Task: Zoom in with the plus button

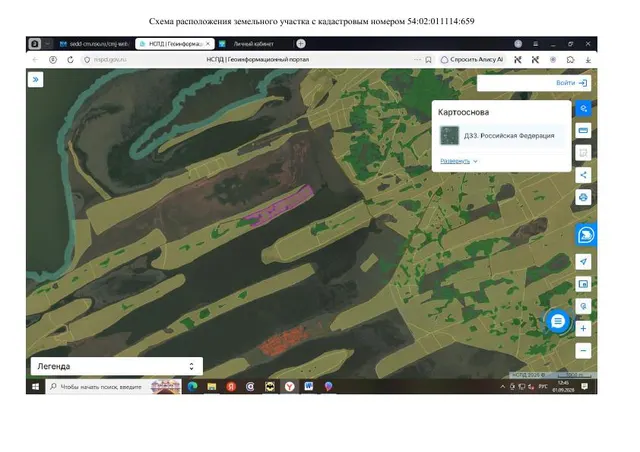Action: coord(583,328)
